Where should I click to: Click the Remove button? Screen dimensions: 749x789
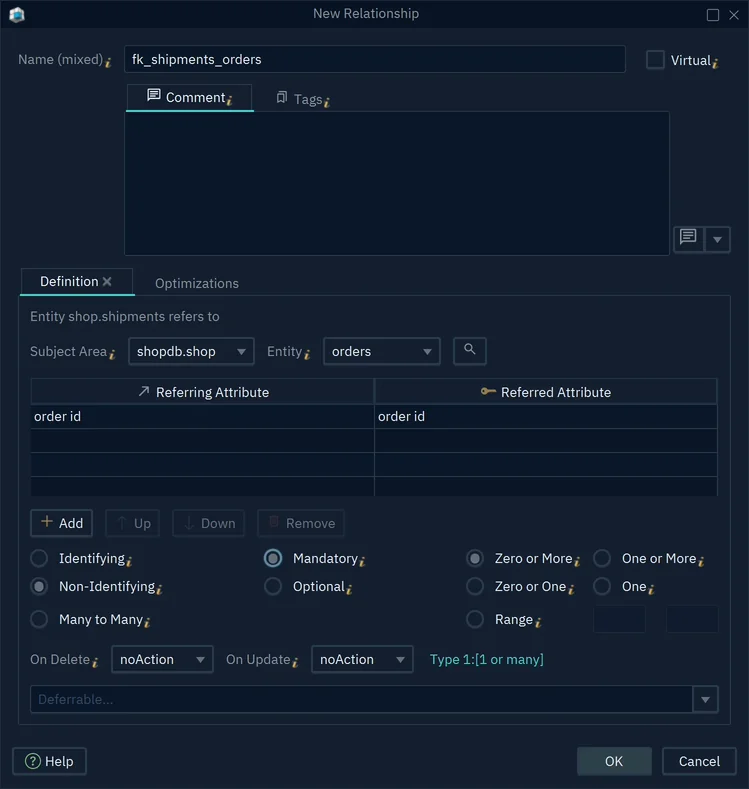click(301, 523)
